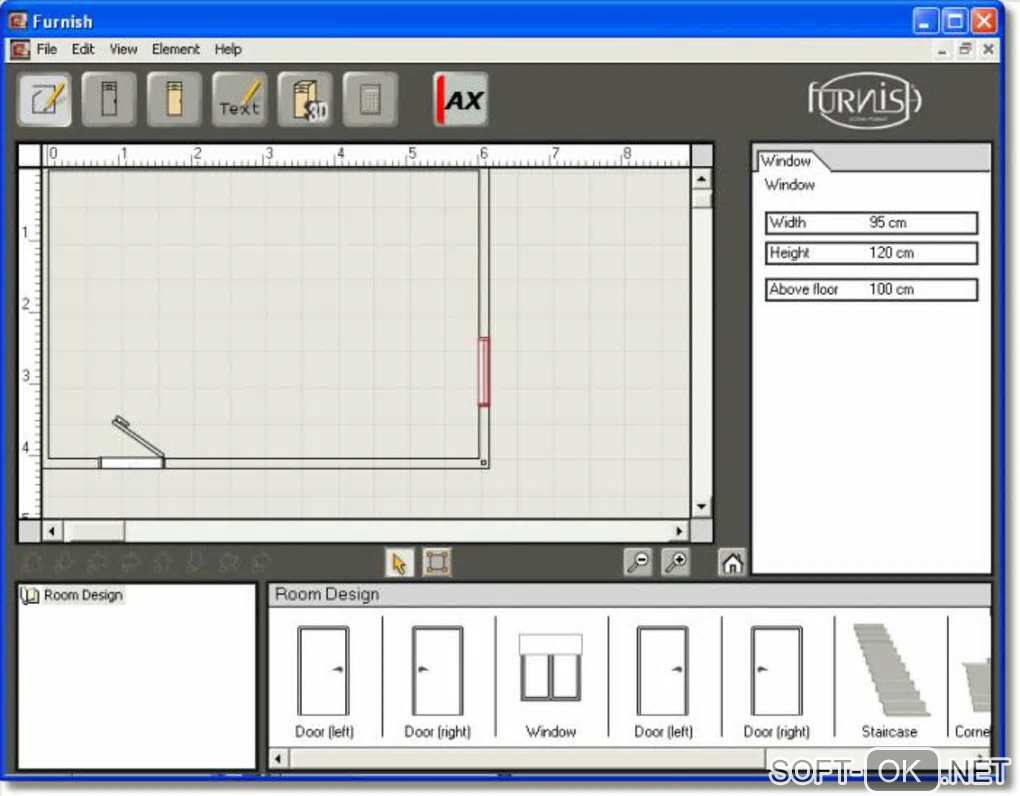
Task: Open the File menu
Action: (x=47, y=49)
